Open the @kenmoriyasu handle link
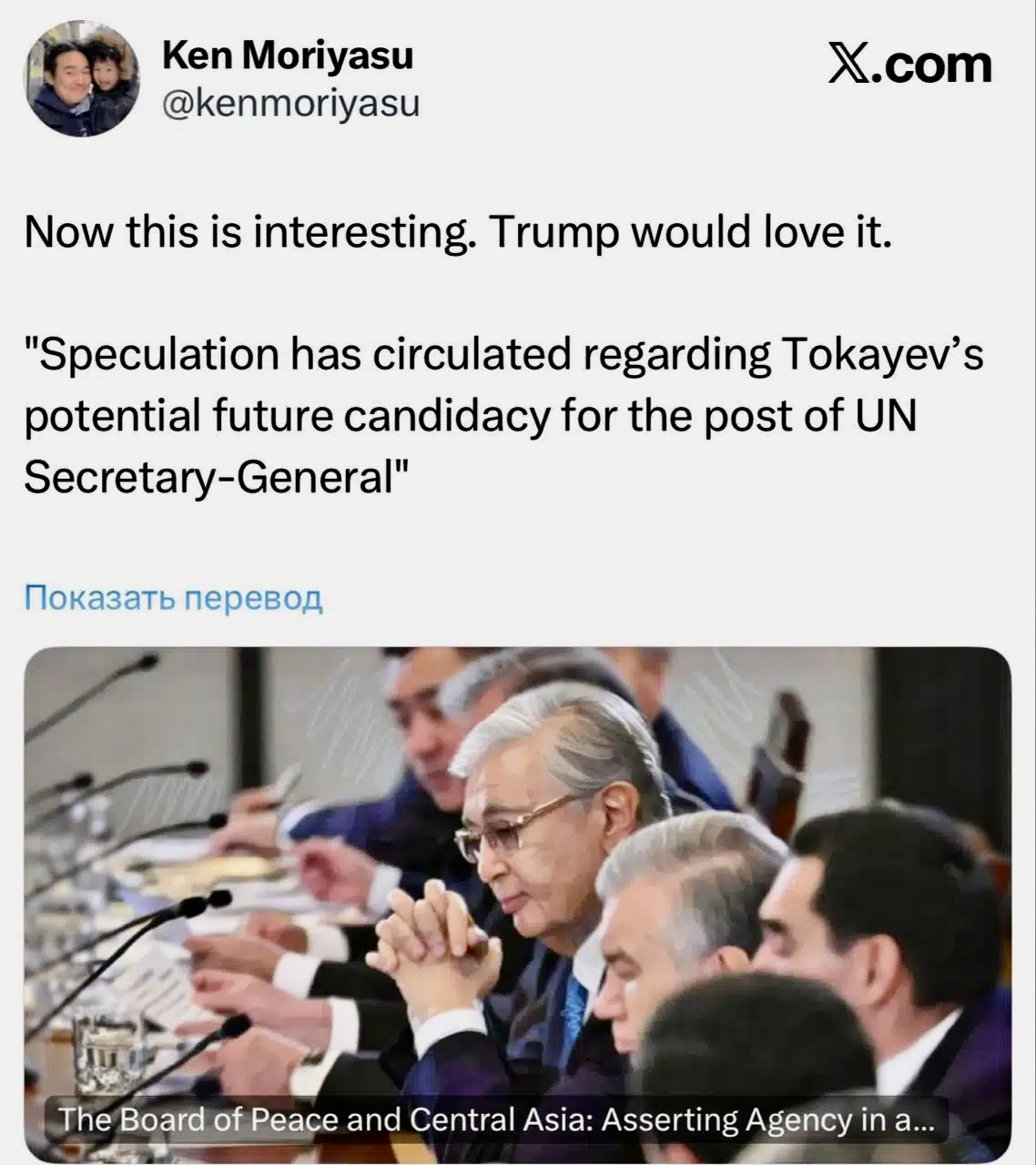Screen dimensions: 1036x1165 291,104
